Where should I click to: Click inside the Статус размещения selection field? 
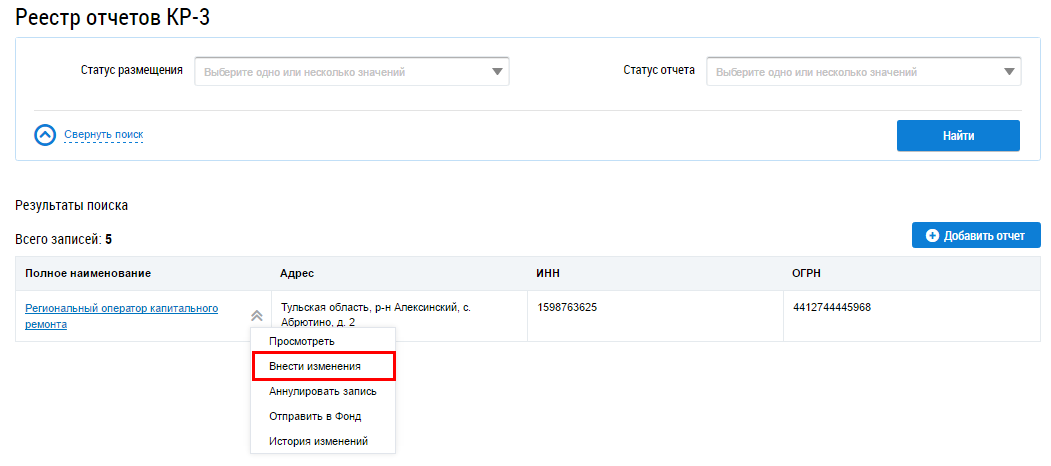click(x=340, y=72)
